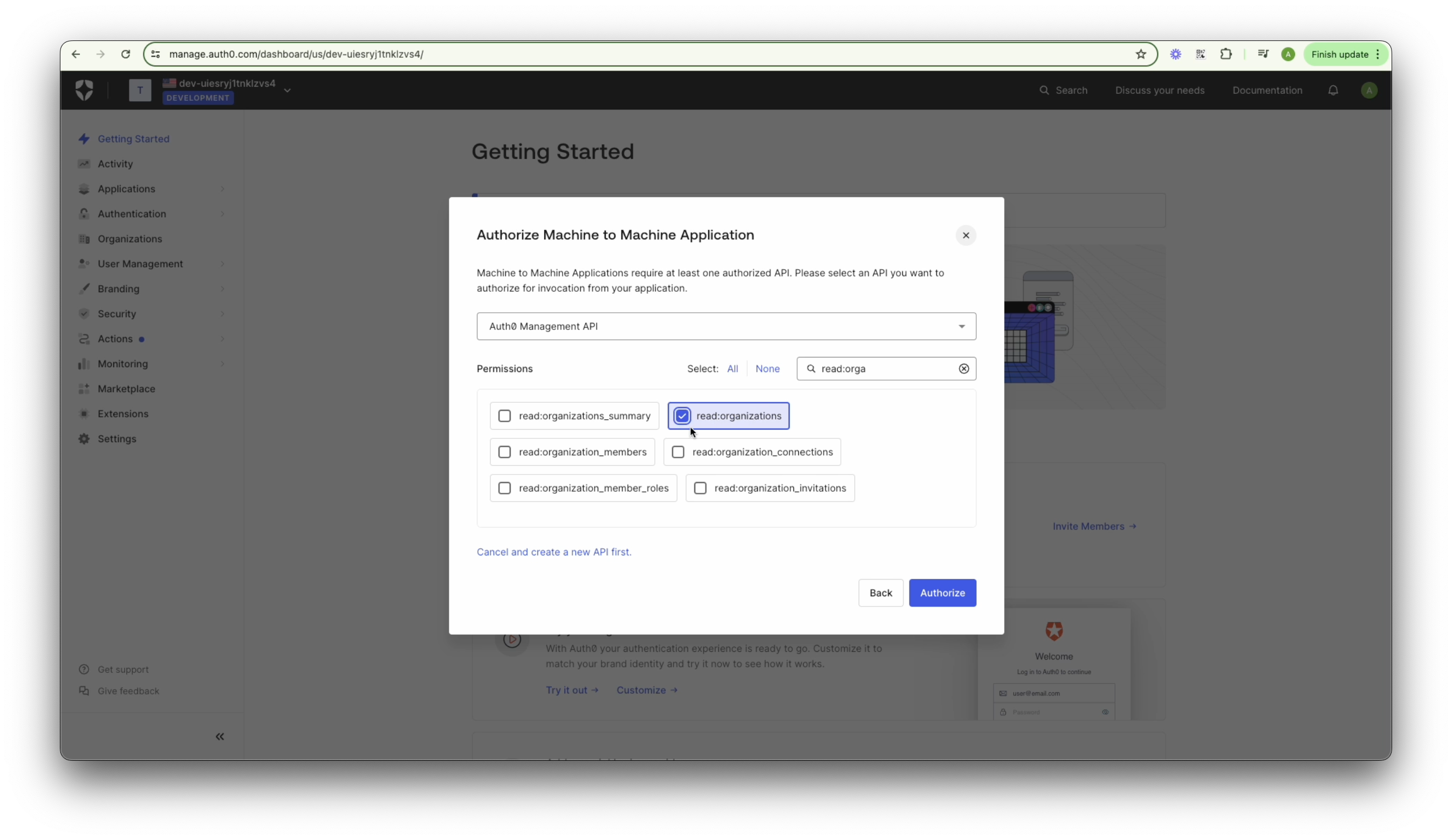The height and width of the screenshot is (840, 1452).
Task: Close the Authorize dialog with X
Action: pyautogui.click(x=965, y=235)
